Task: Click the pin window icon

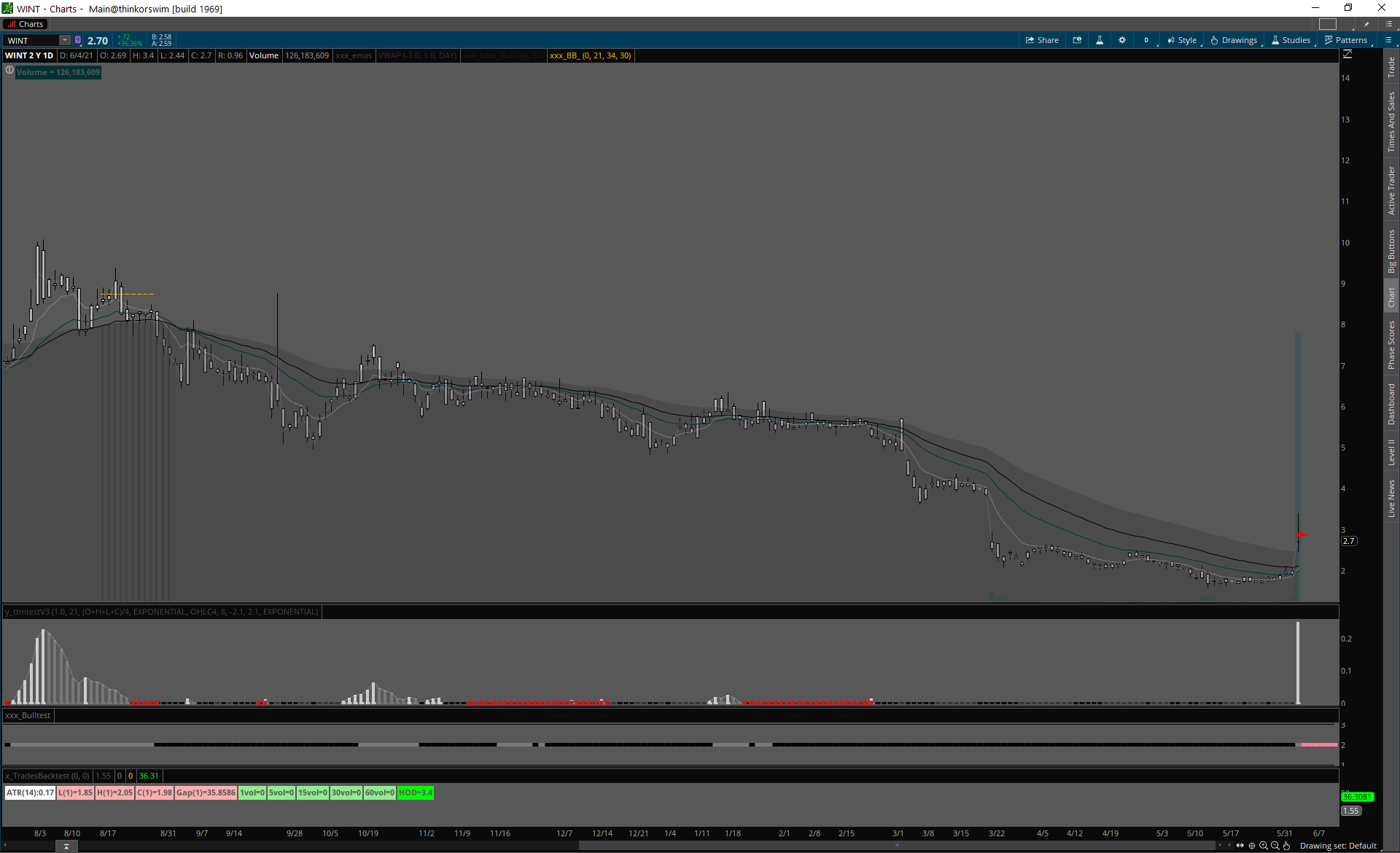Action: [1366, 24]
